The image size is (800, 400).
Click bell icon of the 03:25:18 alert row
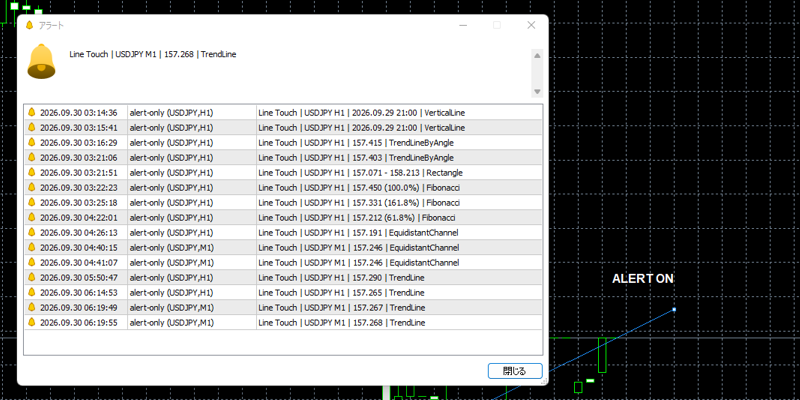click(x=32, y=203)
